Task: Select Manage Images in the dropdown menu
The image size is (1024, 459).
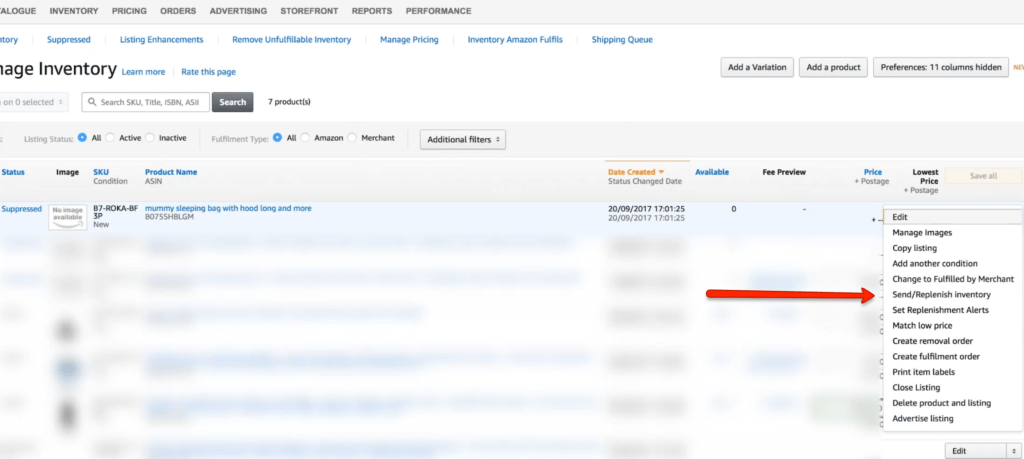Action: [x=922, y=233]
